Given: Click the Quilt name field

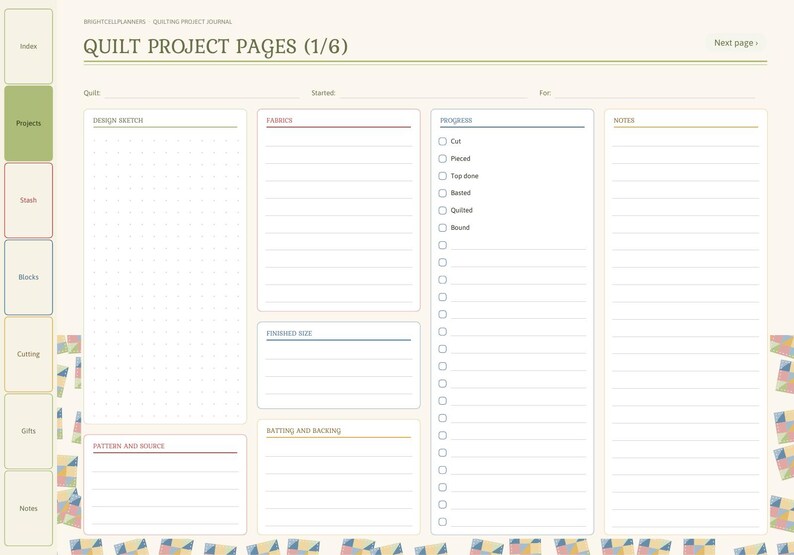Looking at the screenshot, I should click(202, 93).
